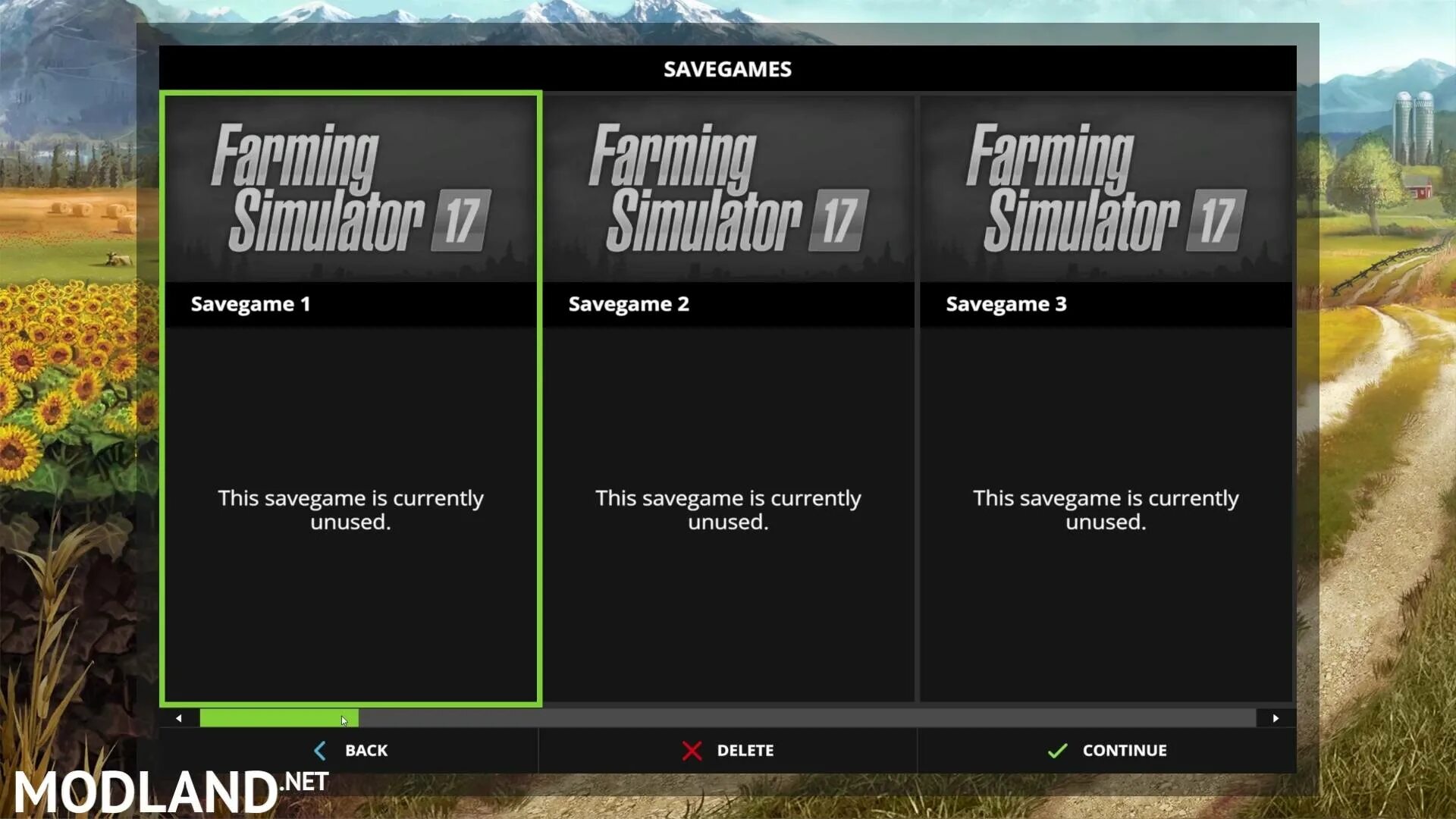The height and width of the screenshot is (819, 1456).
Task: Select Savegame 2 slot
Action: (x=728, y=398)
